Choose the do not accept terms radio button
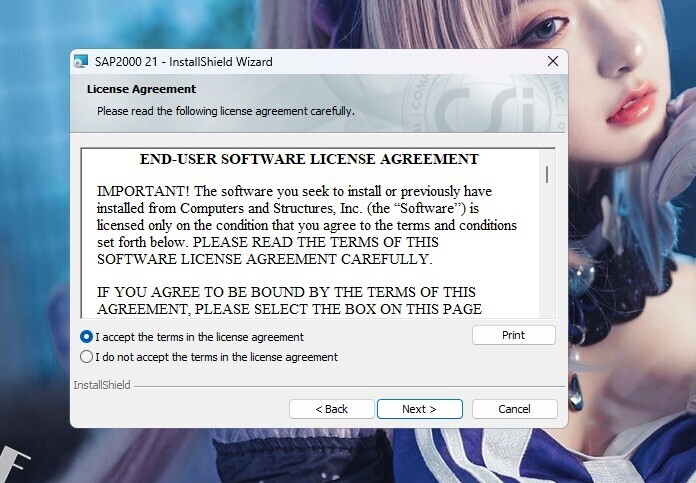This screenshot has height=483, width=696. tap(86, 357)
